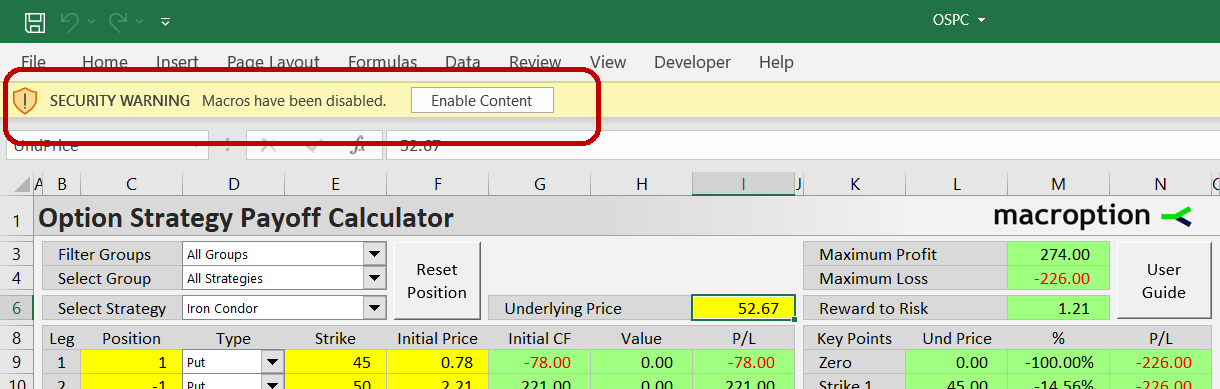The image size is (1220, 389).
Task: Click the yellow Underlying Price cell 52.67
Action: pos(743,308)
